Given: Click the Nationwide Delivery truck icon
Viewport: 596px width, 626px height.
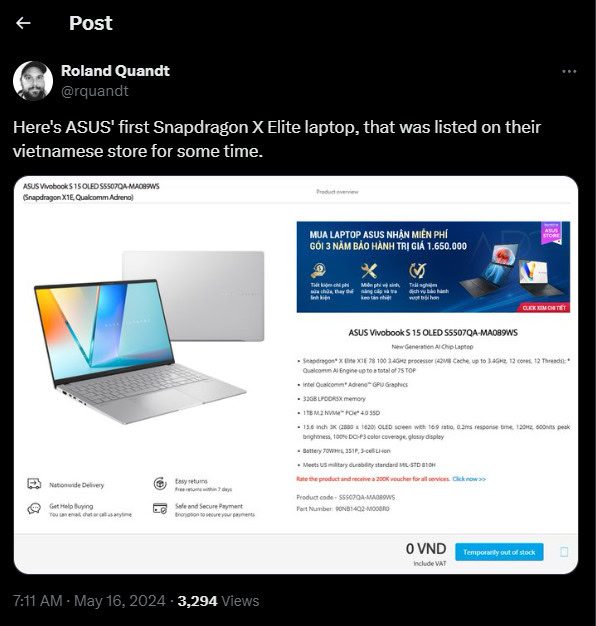Looking at the screenshot, I should pos(34,483).
